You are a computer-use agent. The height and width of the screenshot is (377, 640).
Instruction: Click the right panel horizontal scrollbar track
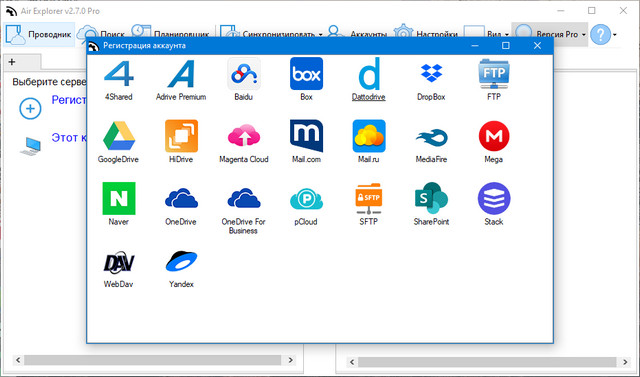tap(487, 362)
